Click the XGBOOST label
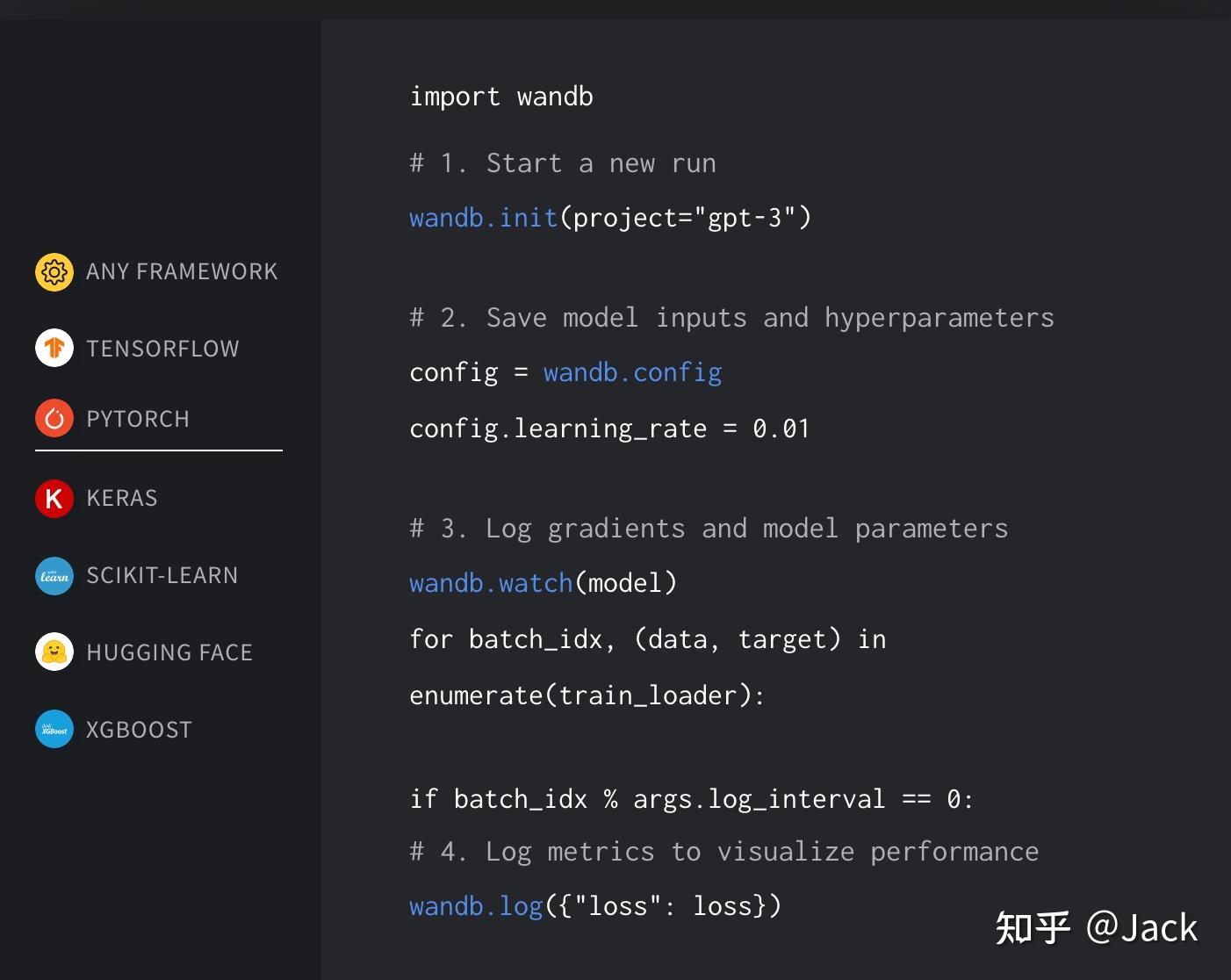 pos(139,729)
